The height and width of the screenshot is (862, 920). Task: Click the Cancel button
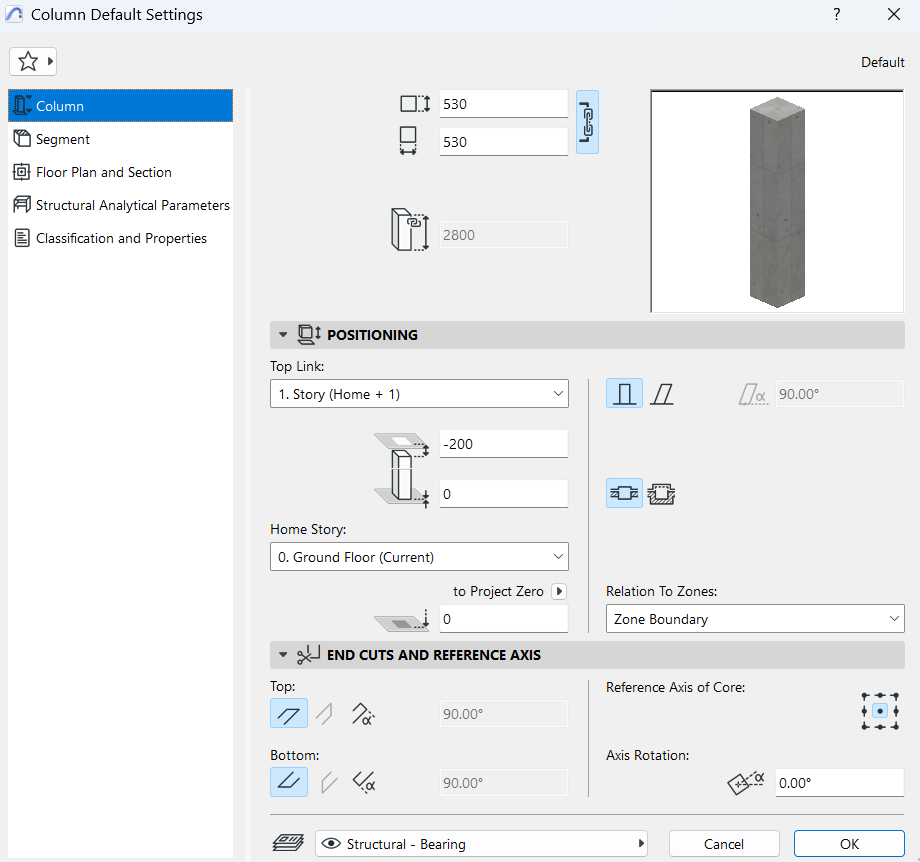tap(724, 844)
